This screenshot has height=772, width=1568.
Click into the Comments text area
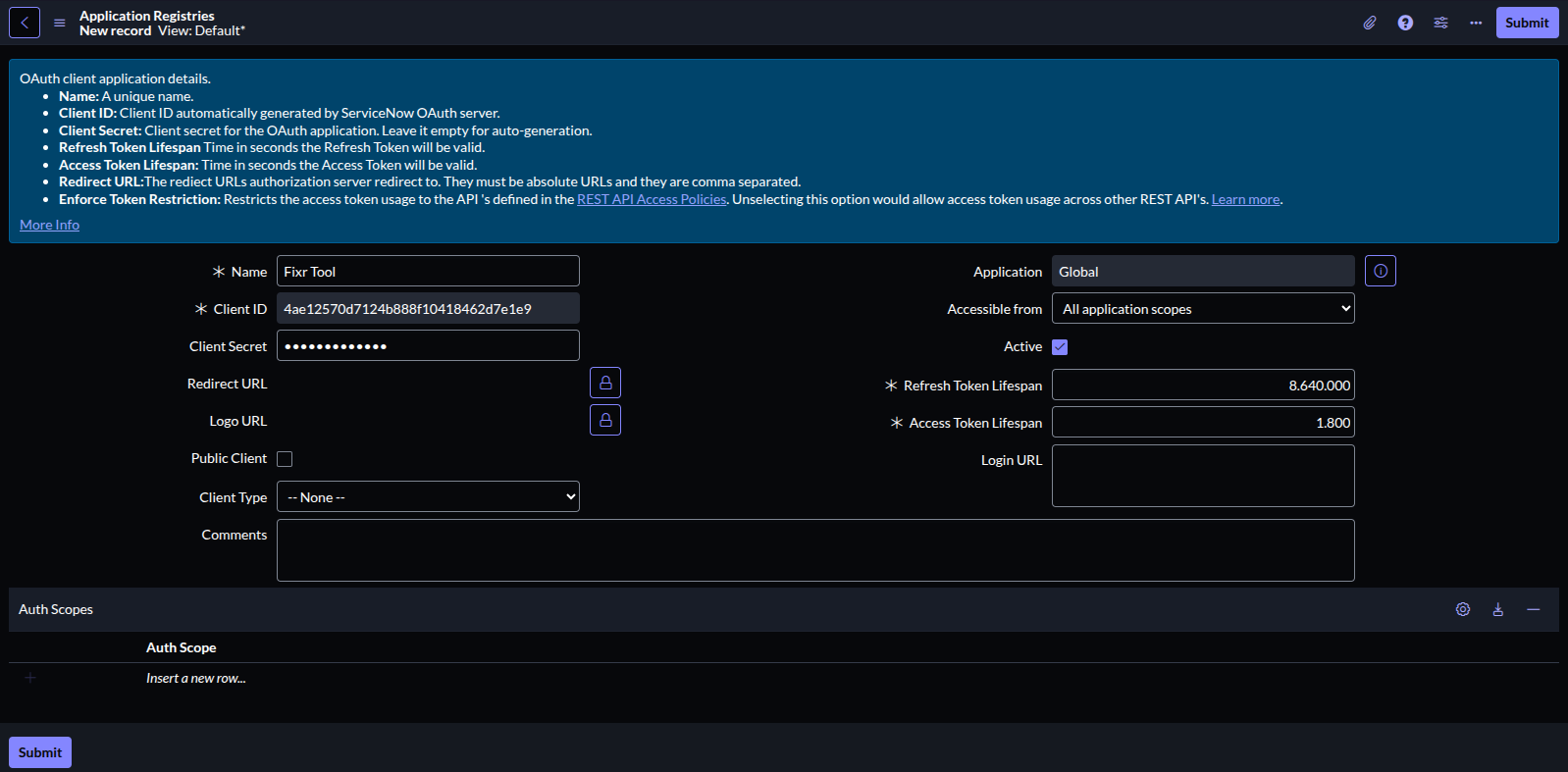pos(815,550)
